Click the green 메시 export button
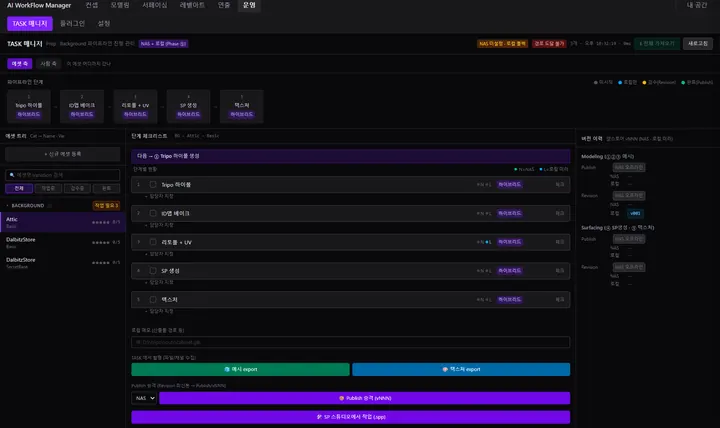 (x=240, y=369)
